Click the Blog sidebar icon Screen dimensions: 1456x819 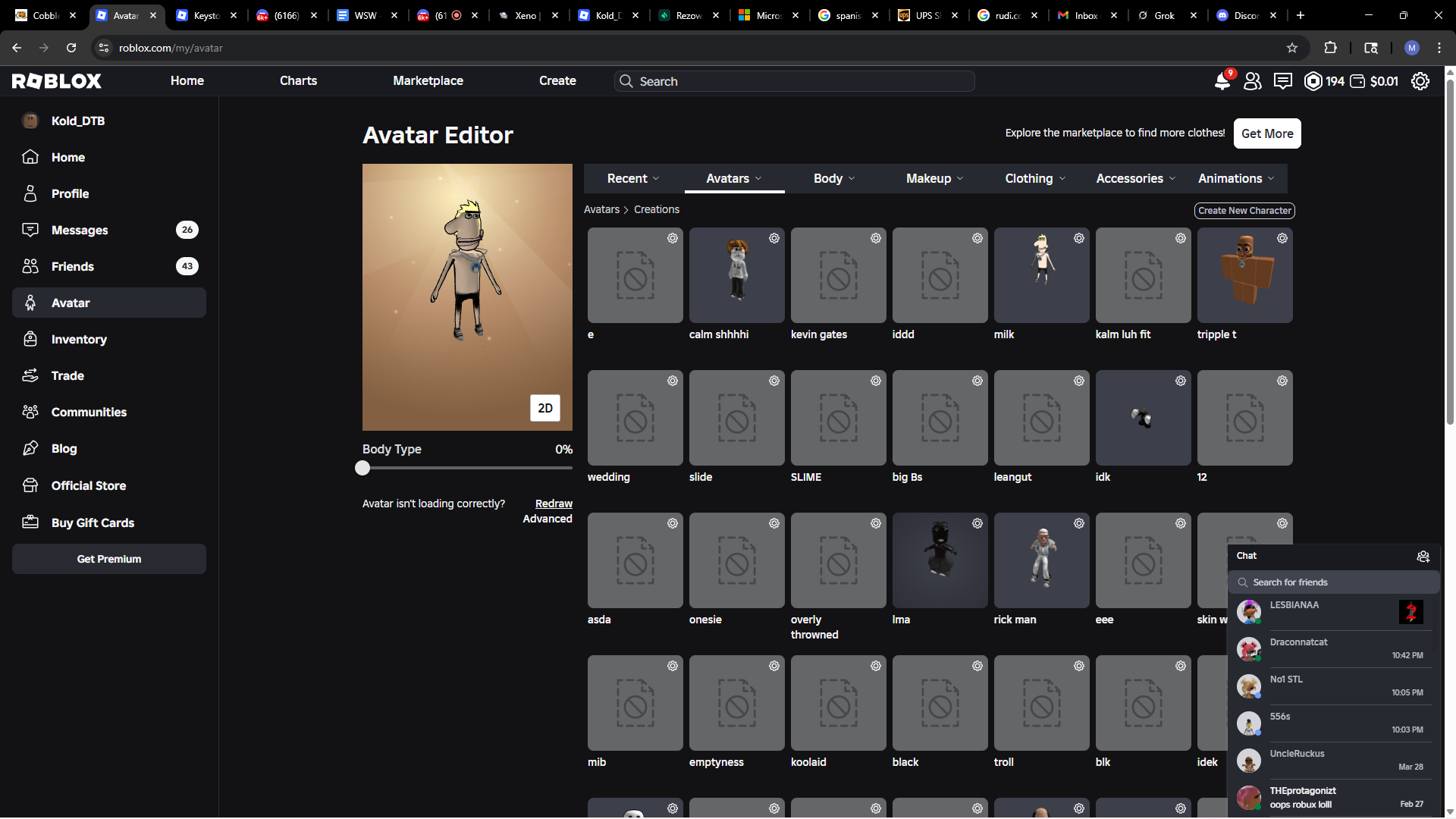[30, 448]
